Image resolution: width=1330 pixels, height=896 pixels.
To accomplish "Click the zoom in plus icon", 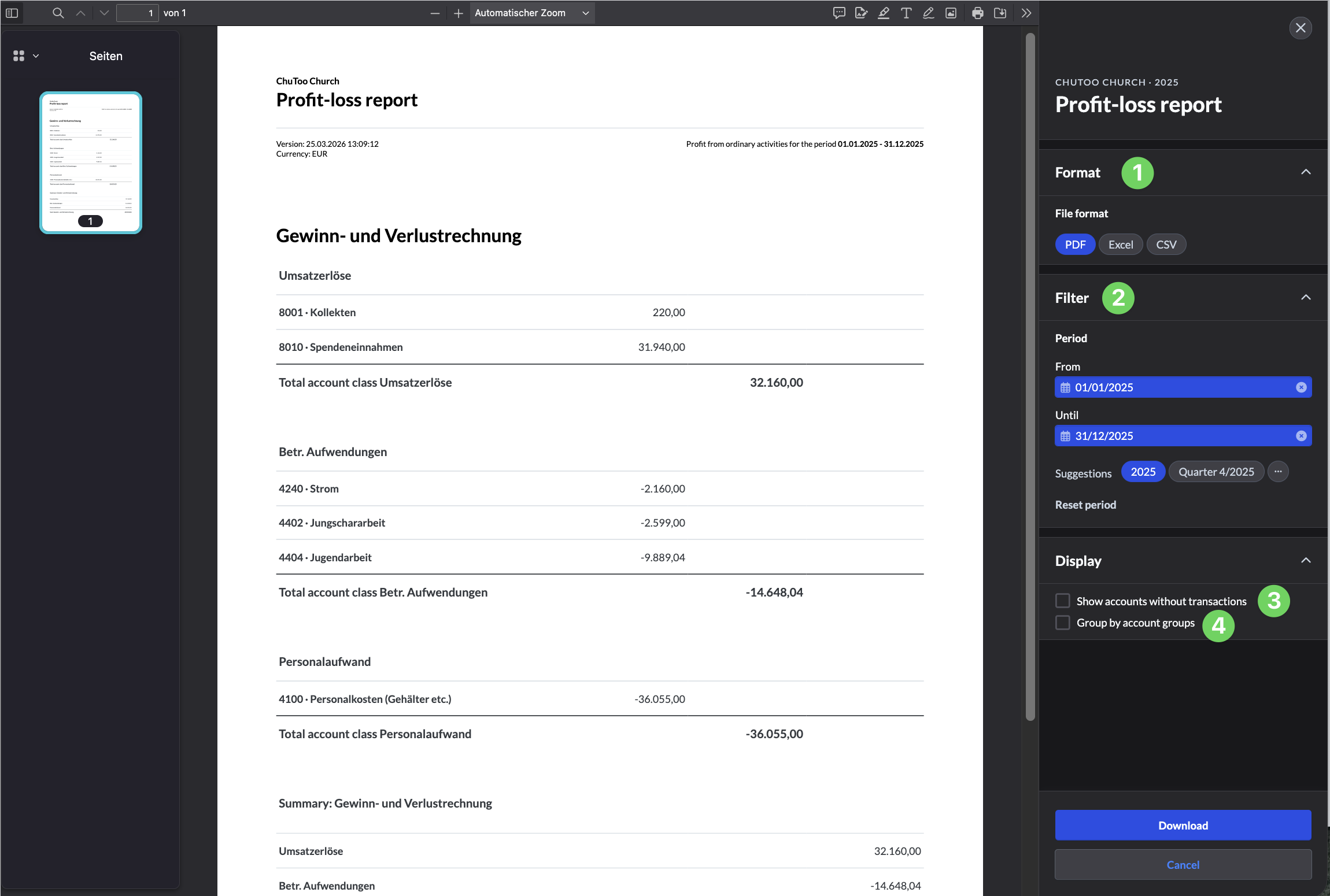I will [x=458, y=13].
